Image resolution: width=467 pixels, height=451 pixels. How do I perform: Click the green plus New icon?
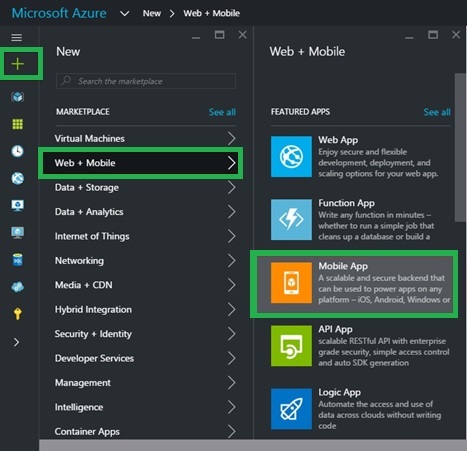point(18,64)
